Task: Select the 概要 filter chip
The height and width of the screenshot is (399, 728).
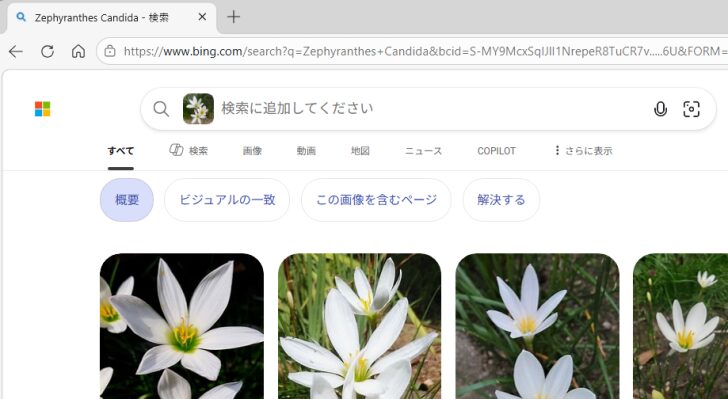Action: 127,200
